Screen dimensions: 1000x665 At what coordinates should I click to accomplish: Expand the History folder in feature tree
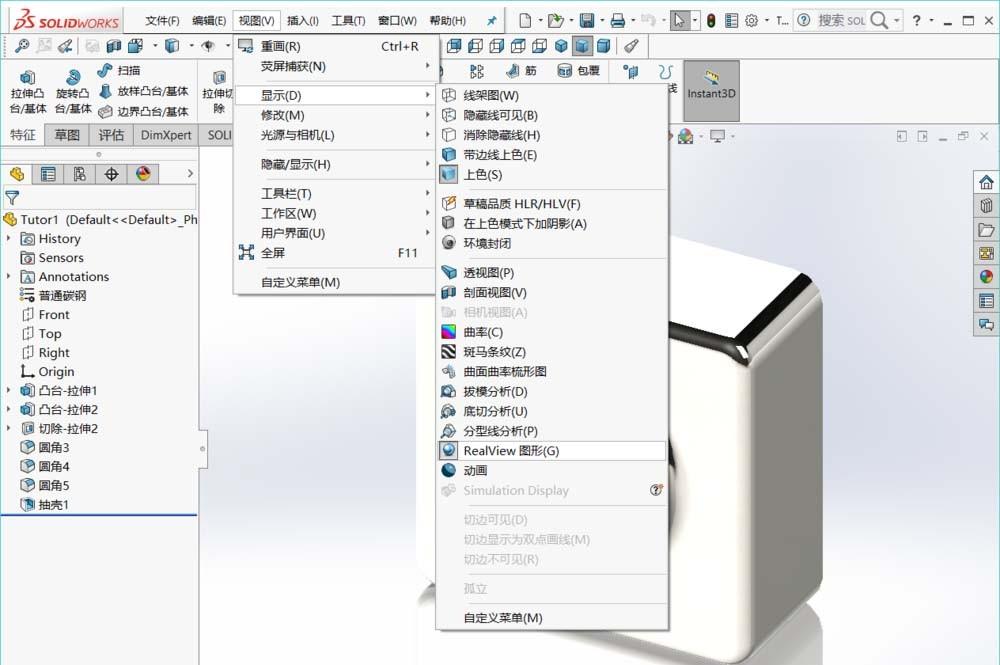tap(10, 238)
